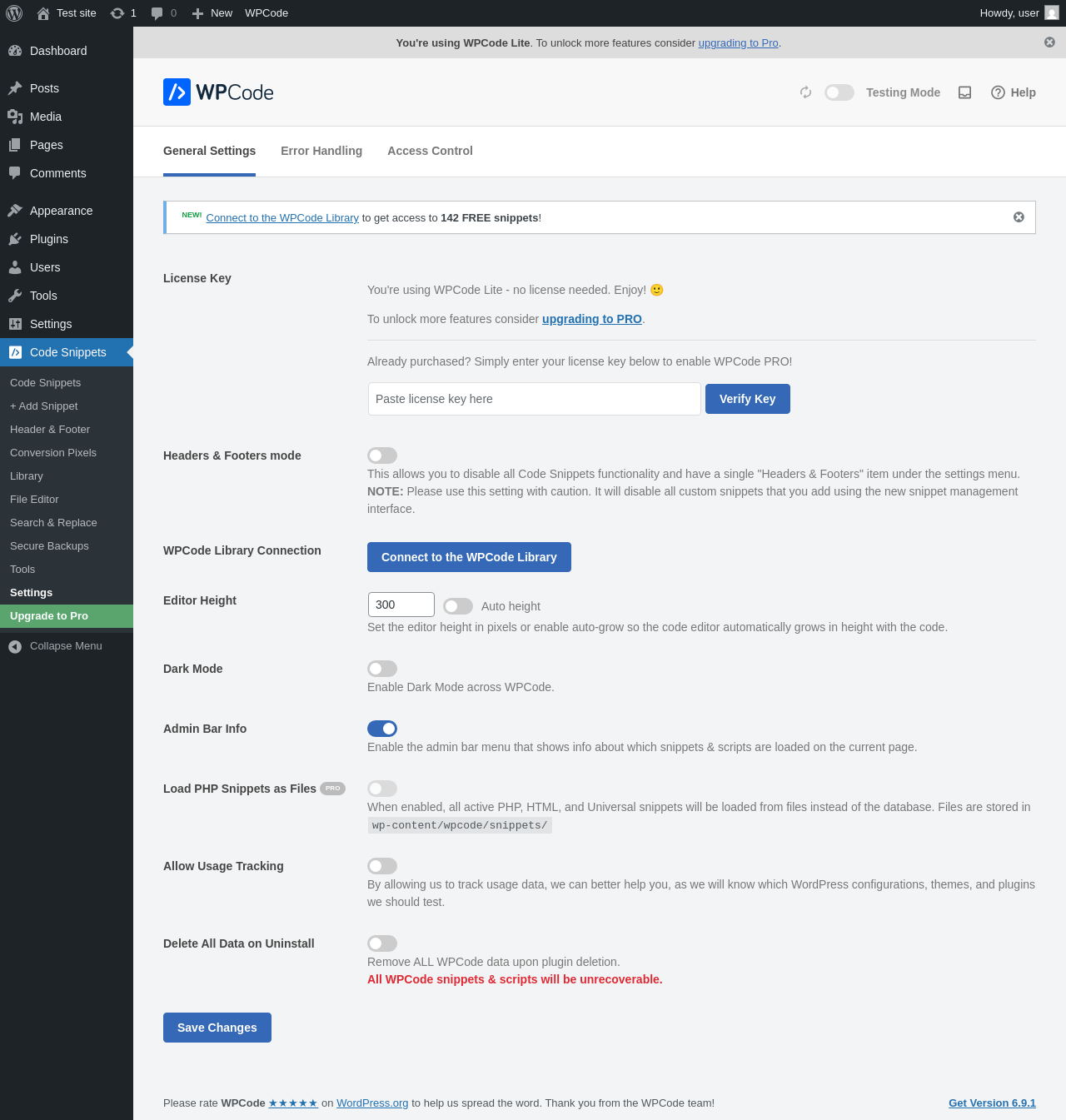Click the Verify Key button
Image resolution: width=1066 pixels, height=1120 pixels.
[x=747, y=399]
